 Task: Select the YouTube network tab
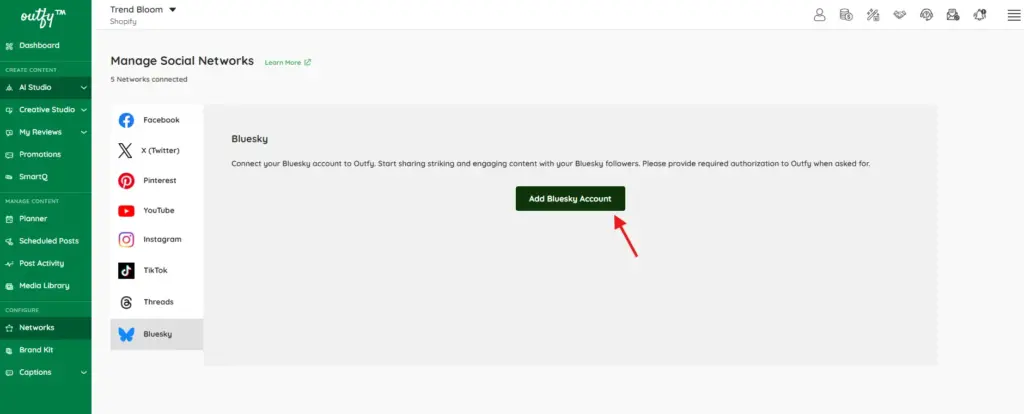(x=157, y=211)
